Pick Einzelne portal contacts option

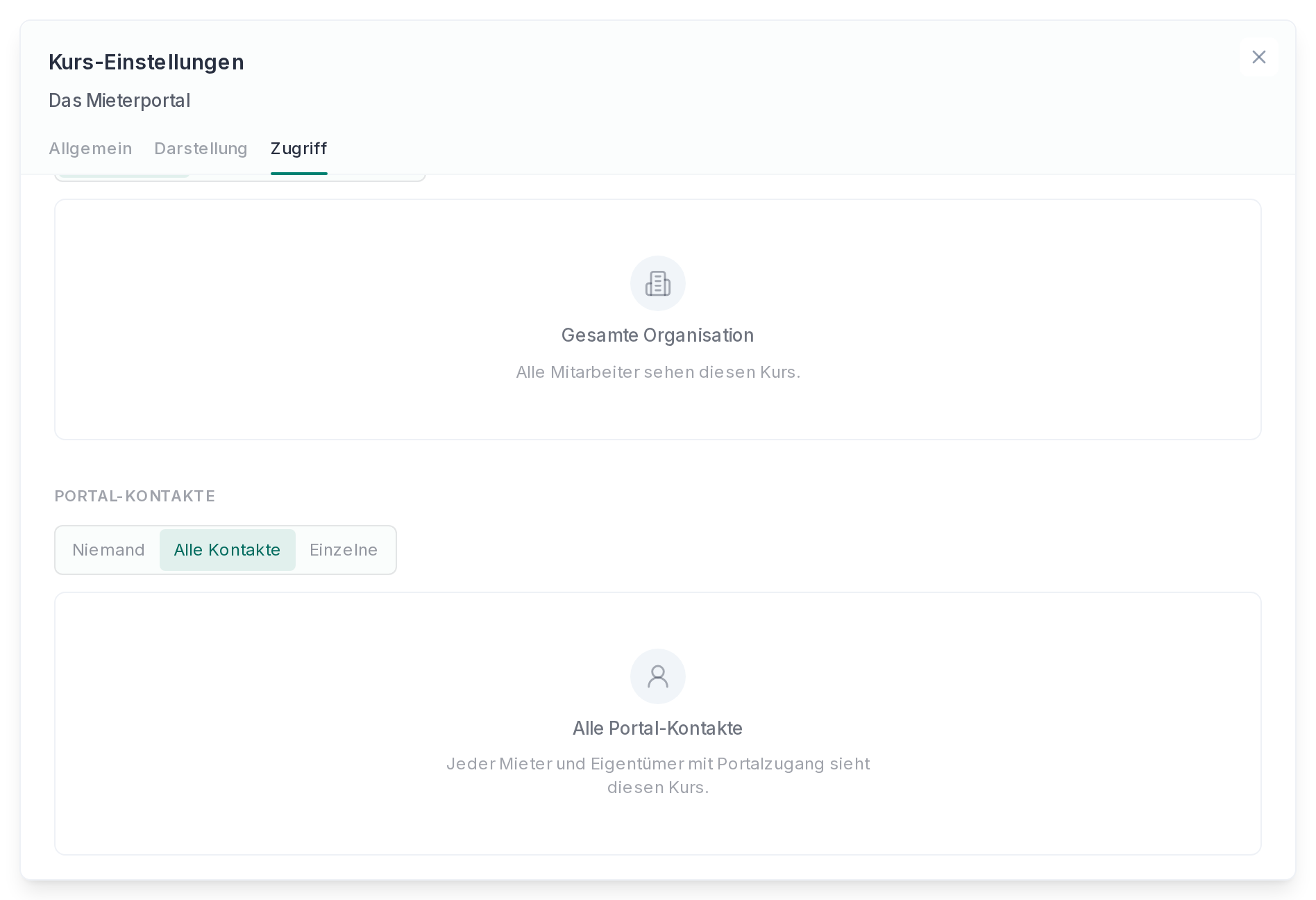click(344, 550)
